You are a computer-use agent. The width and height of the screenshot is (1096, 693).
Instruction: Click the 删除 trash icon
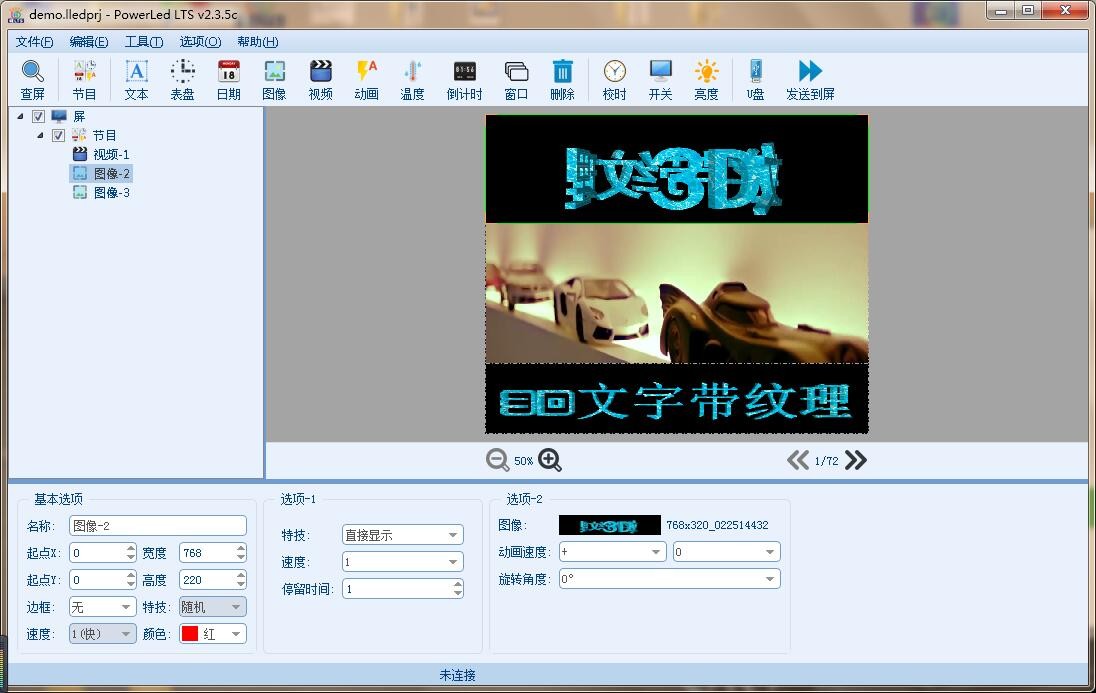(x=562, y=79)
